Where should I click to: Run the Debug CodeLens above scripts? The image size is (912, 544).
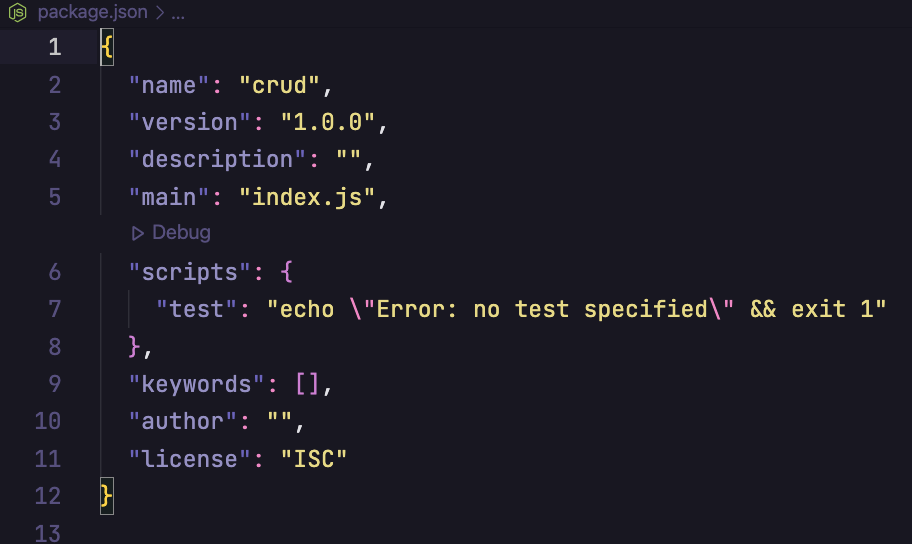[x=170, y=233]
